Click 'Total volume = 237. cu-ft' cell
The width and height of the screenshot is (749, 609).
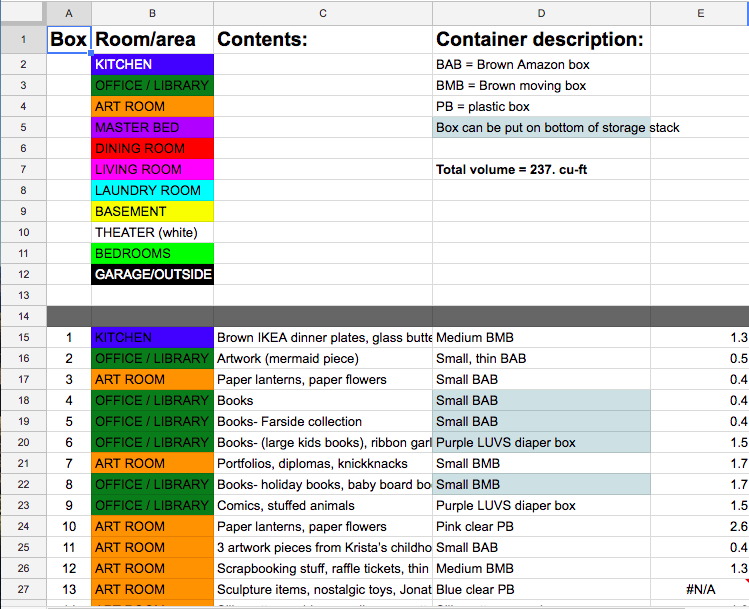tap(541, 170)
